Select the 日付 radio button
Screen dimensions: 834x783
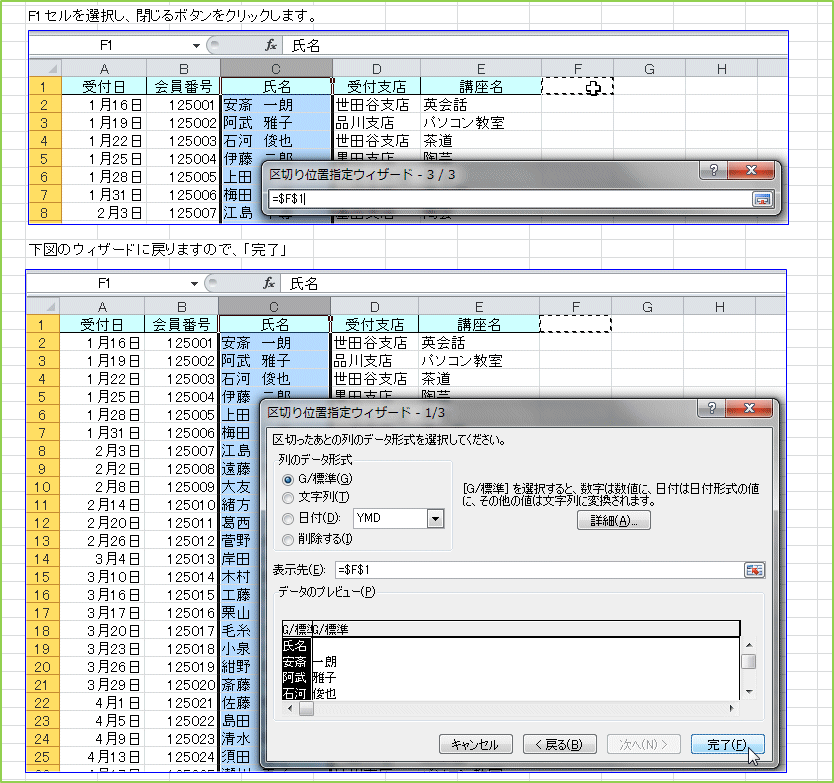point(288,519)
